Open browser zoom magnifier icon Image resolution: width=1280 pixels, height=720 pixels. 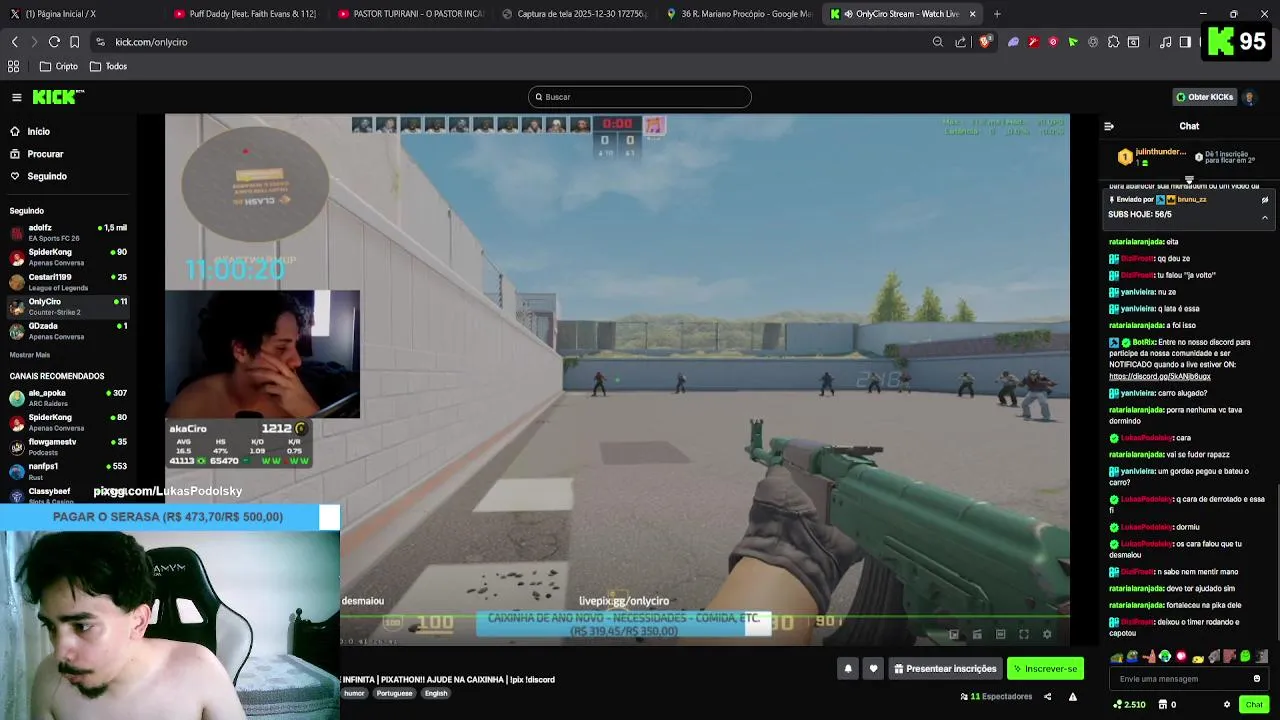937,42
